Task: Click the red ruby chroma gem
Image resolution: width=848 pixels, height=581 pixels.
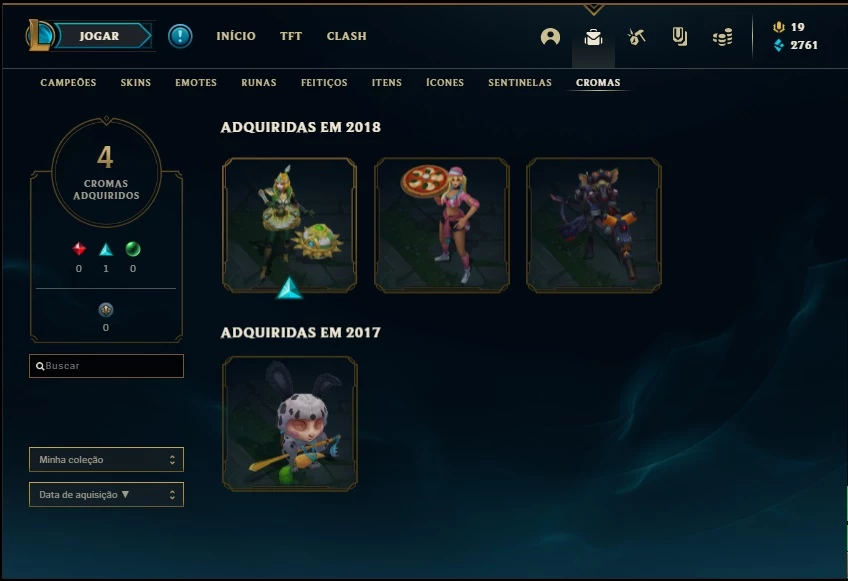Action: pos(79,249)
